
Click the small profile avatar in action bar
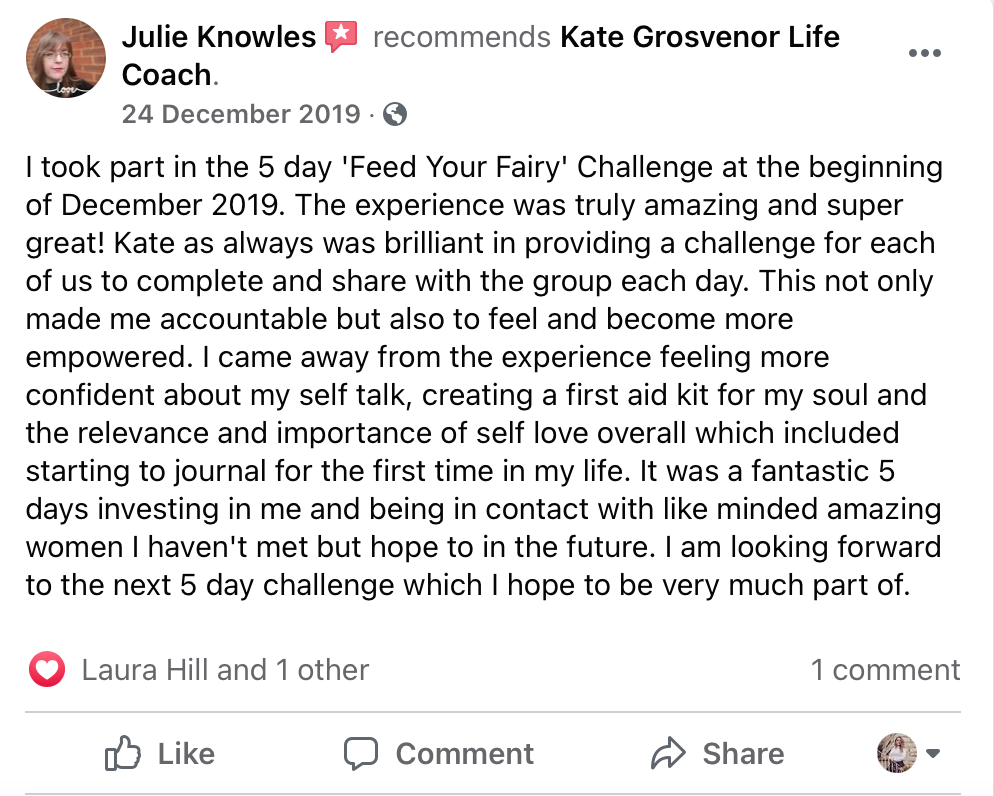click(896, 753)
